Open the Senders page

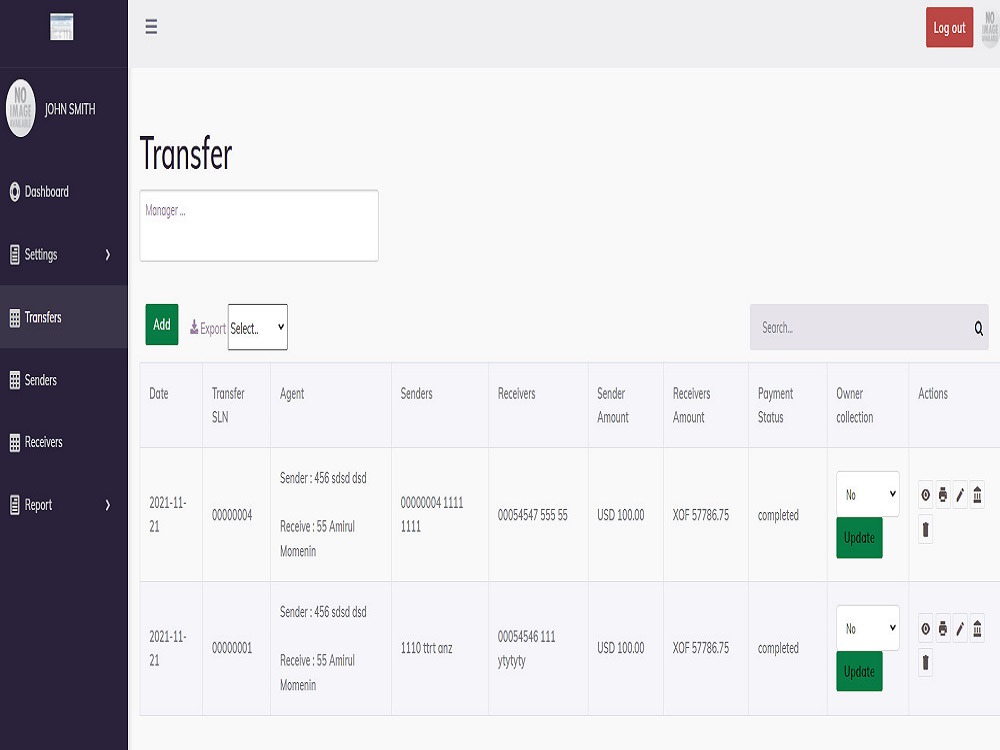(x=64, y=380)
